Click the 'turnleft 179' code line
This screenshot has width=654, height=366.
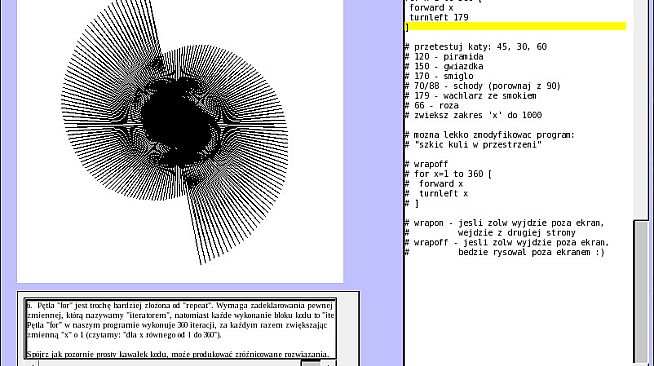pyautogui.click(x=439, y=17)
